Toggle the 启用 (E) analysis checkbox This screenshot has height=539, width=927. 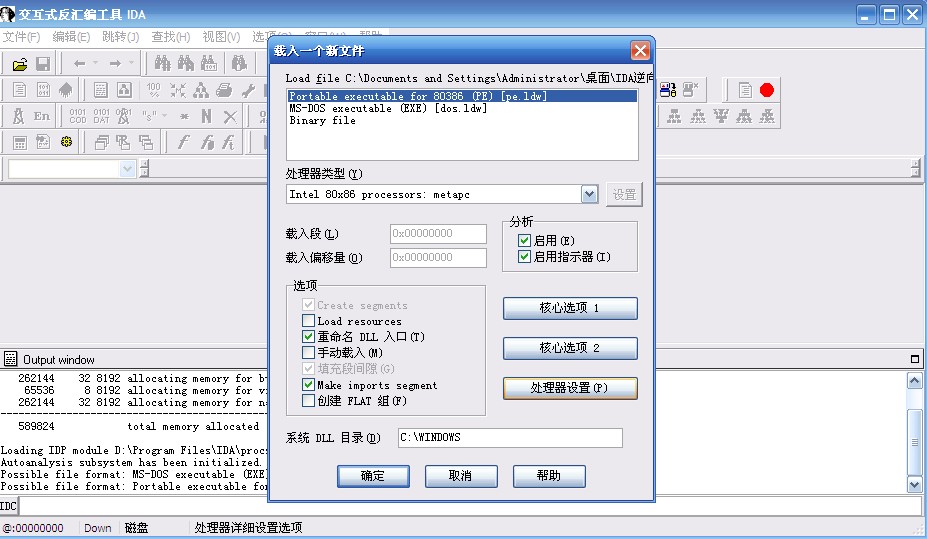tap(524, 241)
